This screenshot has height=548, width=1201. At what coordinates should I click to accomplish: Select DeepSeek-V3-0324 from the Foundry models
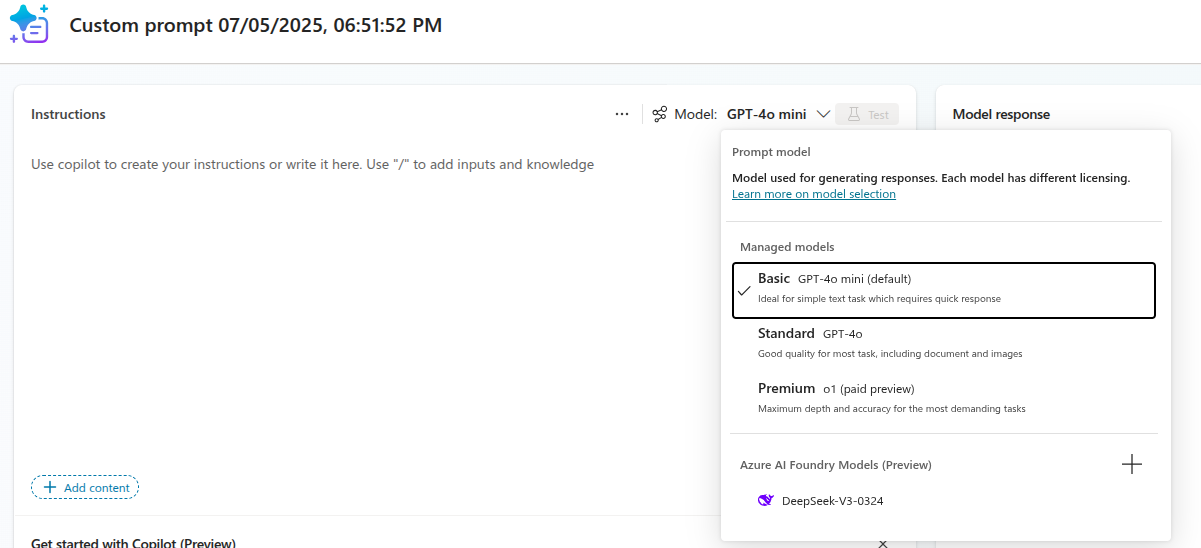click(x=832, y=501)
